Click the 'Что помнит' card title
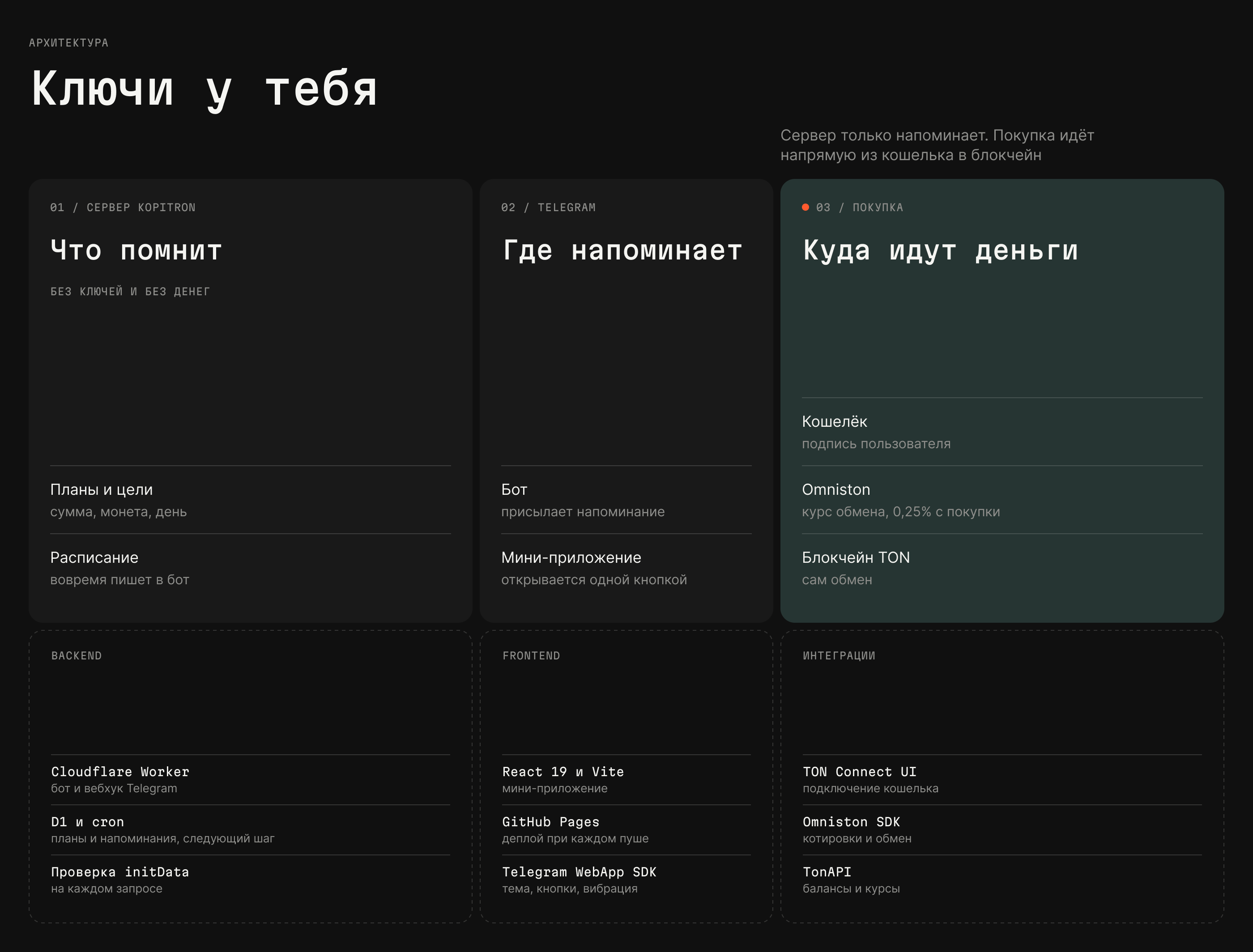Image resolution: width=1253 pixels, height=952 pixels. (136, 251)
